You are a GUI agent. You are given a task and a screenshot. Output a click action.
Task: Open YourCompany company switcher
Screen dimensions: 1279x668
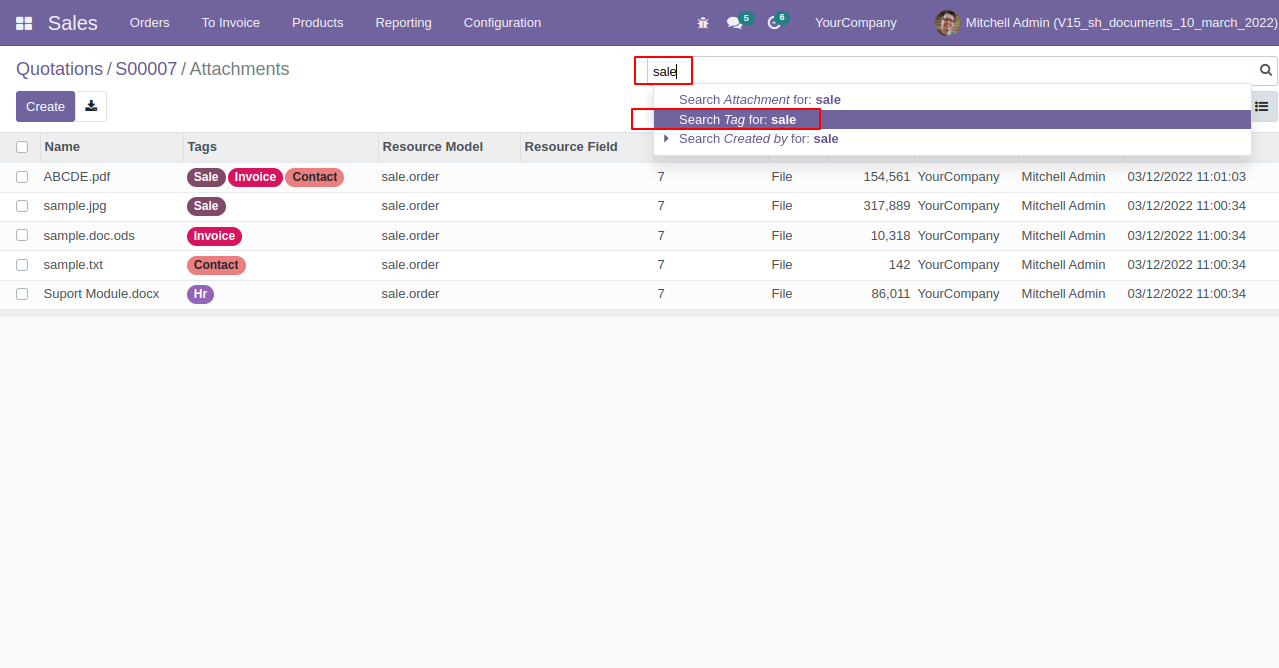[x=855, y=23]
